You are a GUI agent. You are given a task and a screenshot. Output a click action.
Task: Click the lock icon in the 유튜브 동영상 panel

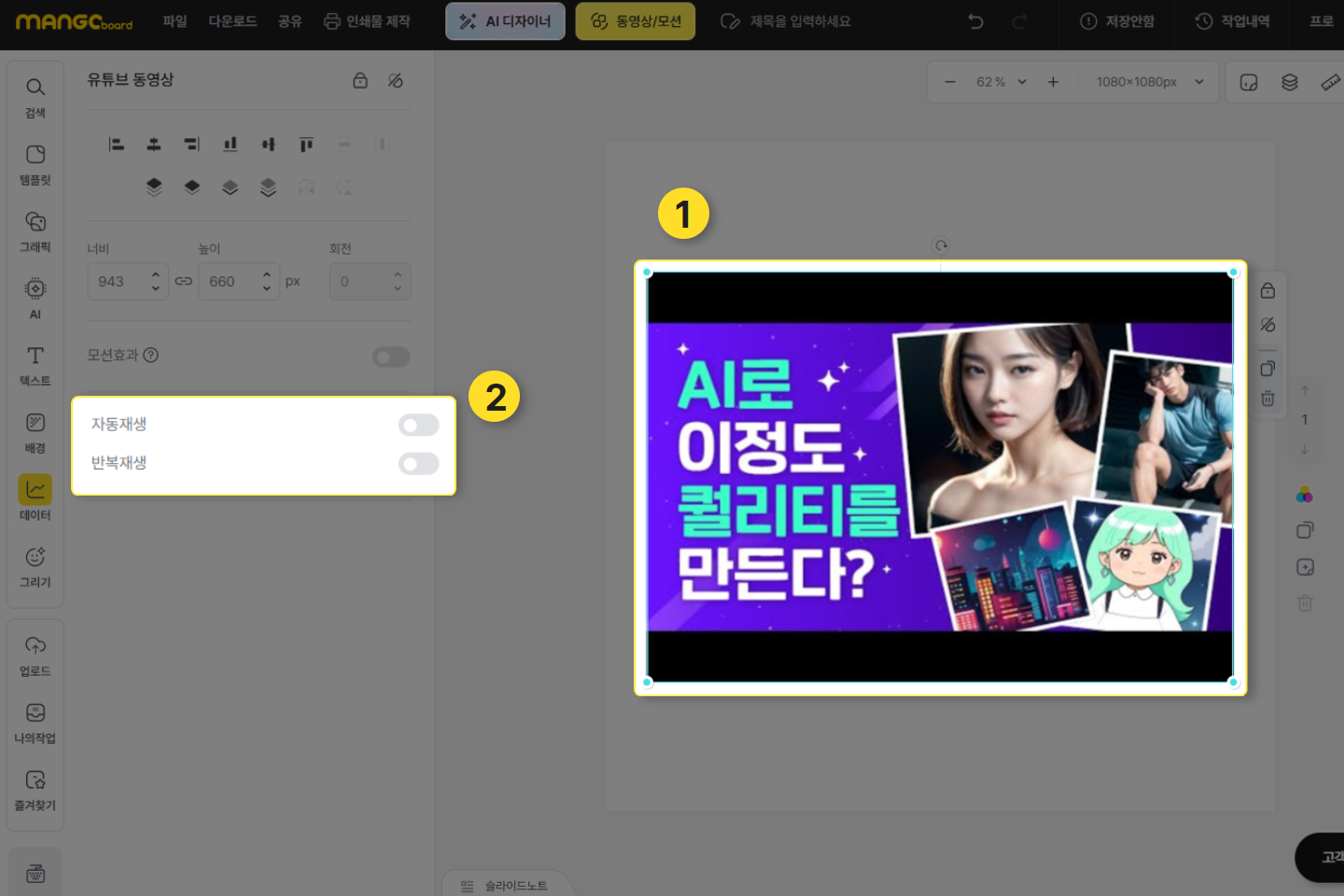(360, 80)
